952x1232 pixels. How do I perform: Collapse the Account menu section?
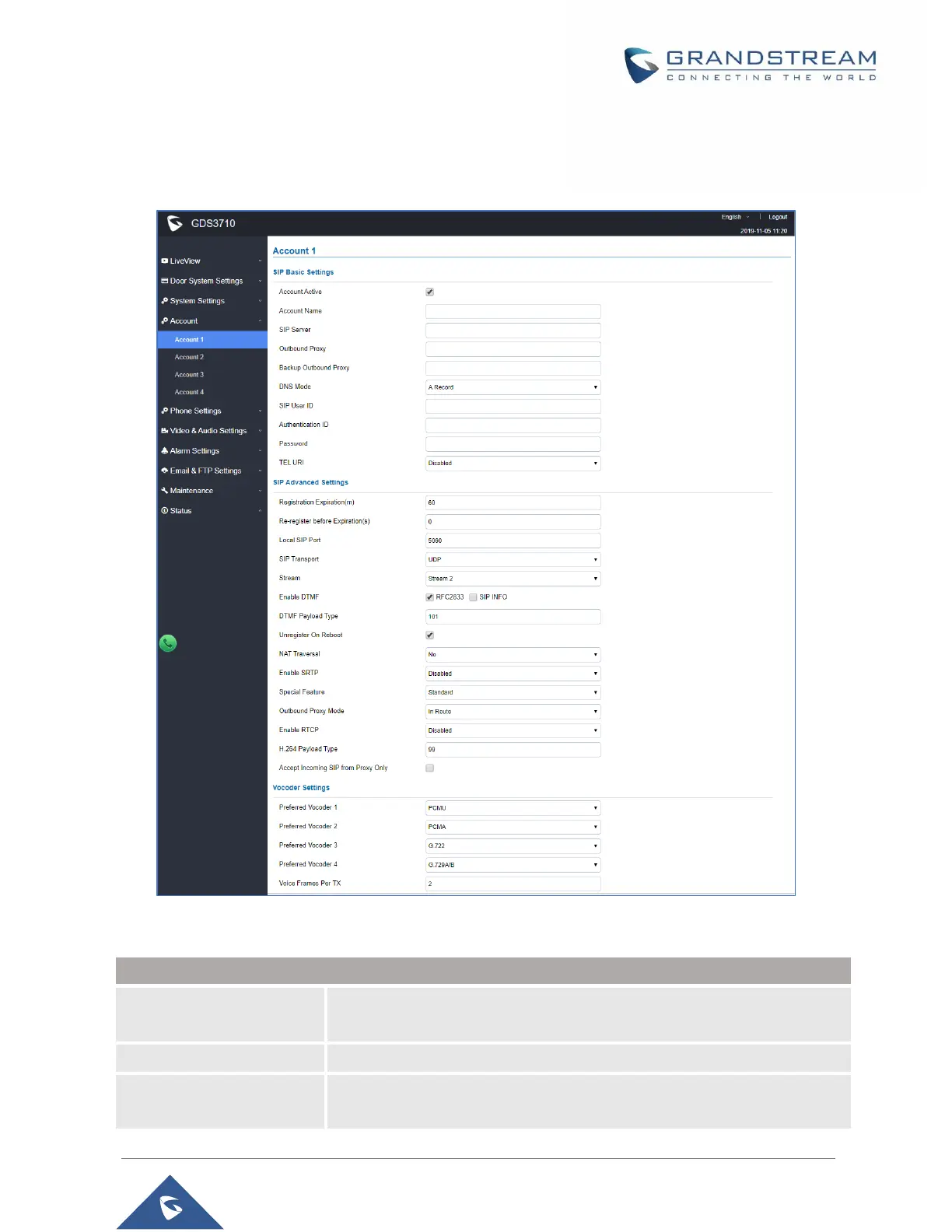pos(212,321)
